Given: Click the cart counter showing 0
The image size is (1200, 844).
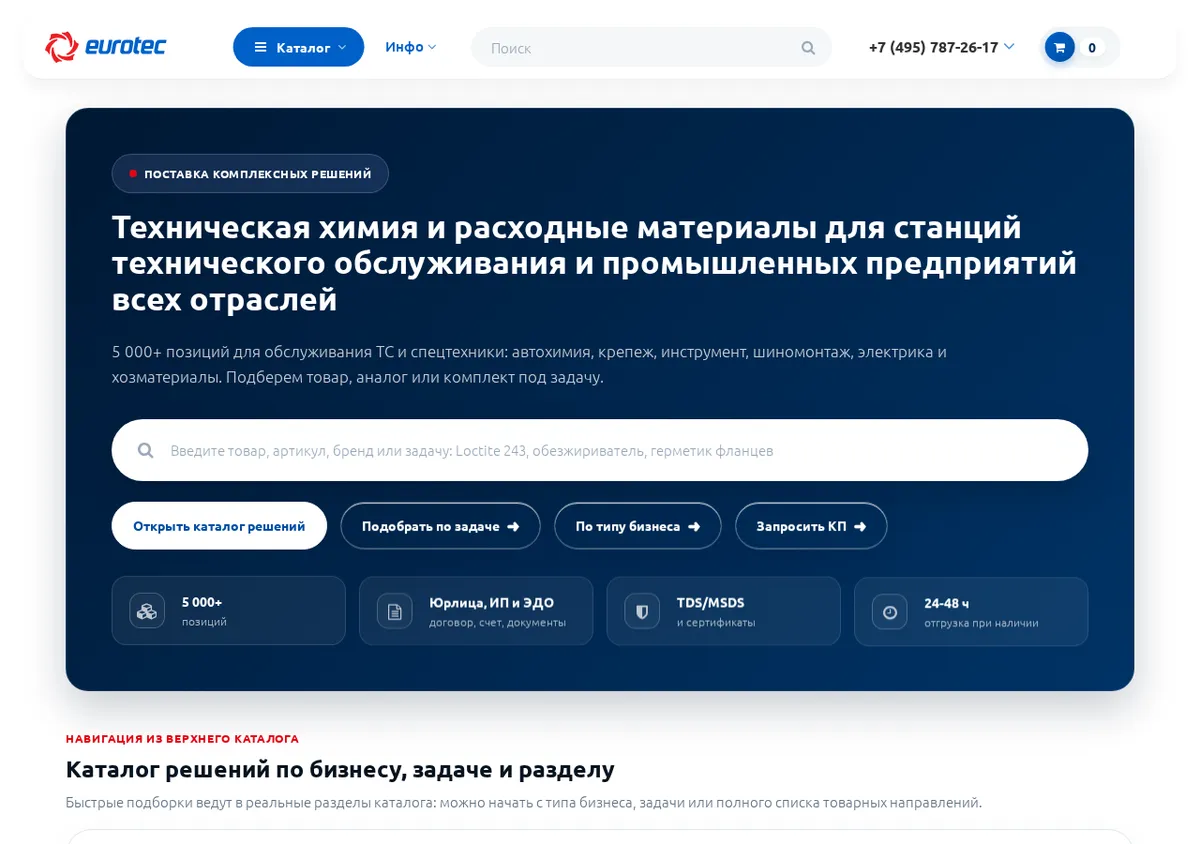Looking at the screenshot, I should tap(1092, 47).
